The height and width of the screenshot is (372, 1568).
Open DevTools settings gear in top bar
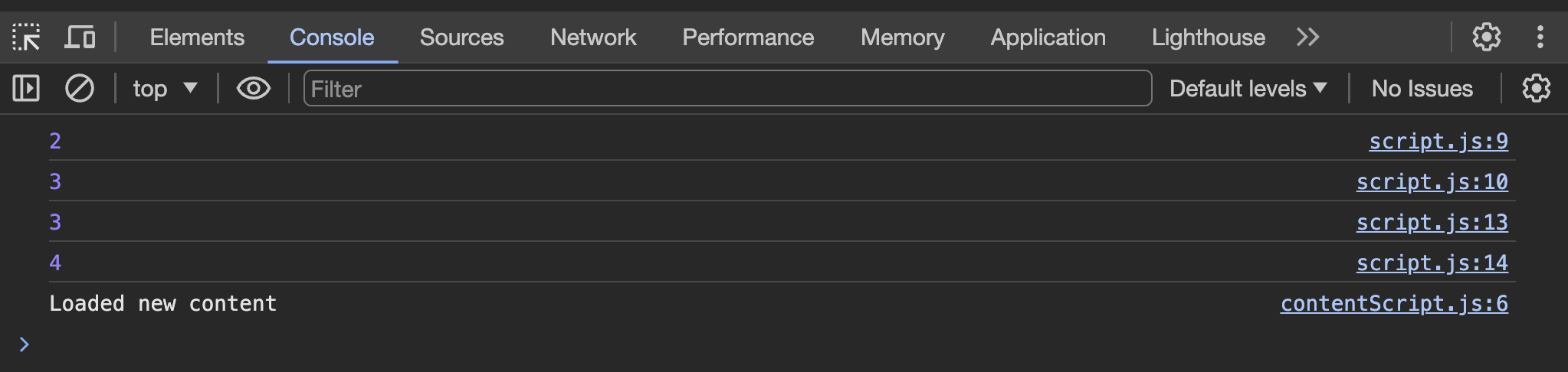1487,37
